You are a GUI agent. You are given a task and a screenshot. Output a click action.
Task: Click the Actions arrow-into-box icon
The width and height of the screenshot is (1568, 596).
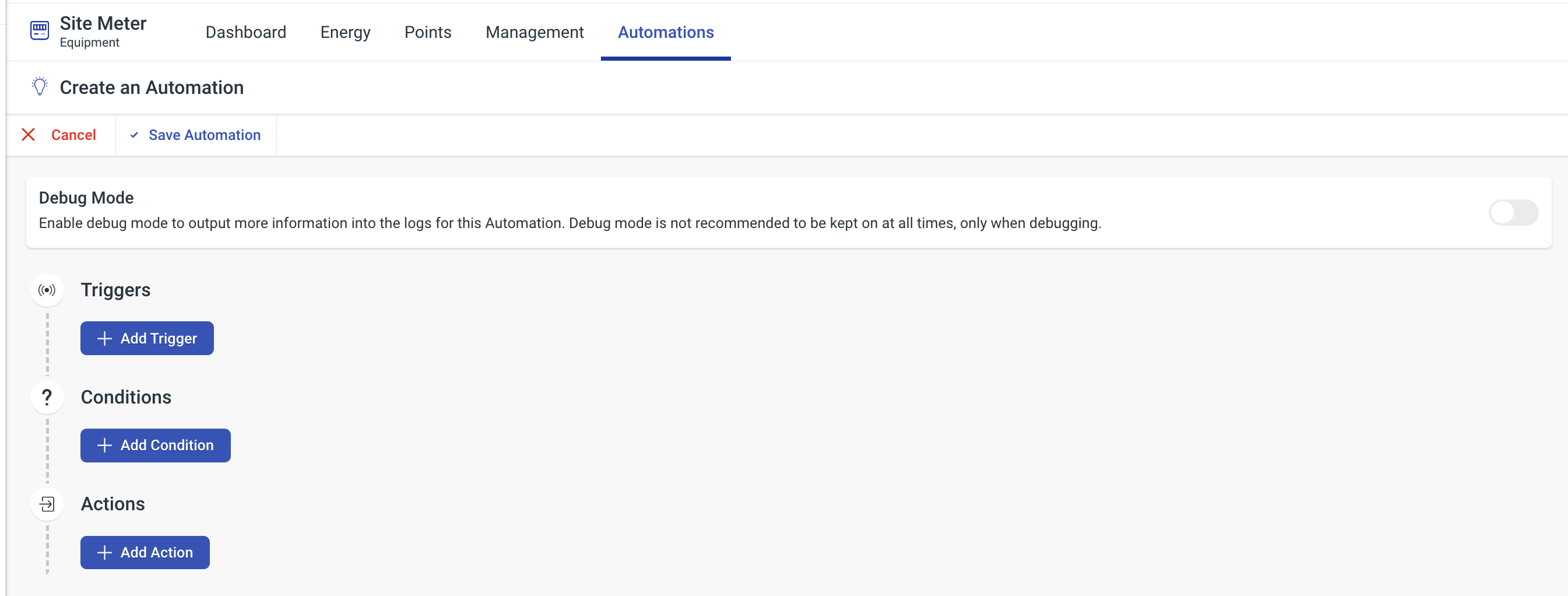click(47, 504)
